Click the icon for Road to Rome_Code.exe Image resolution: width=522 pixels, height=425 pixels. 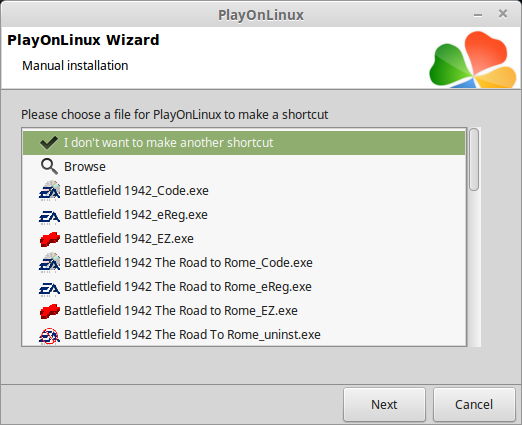point(49,263)
